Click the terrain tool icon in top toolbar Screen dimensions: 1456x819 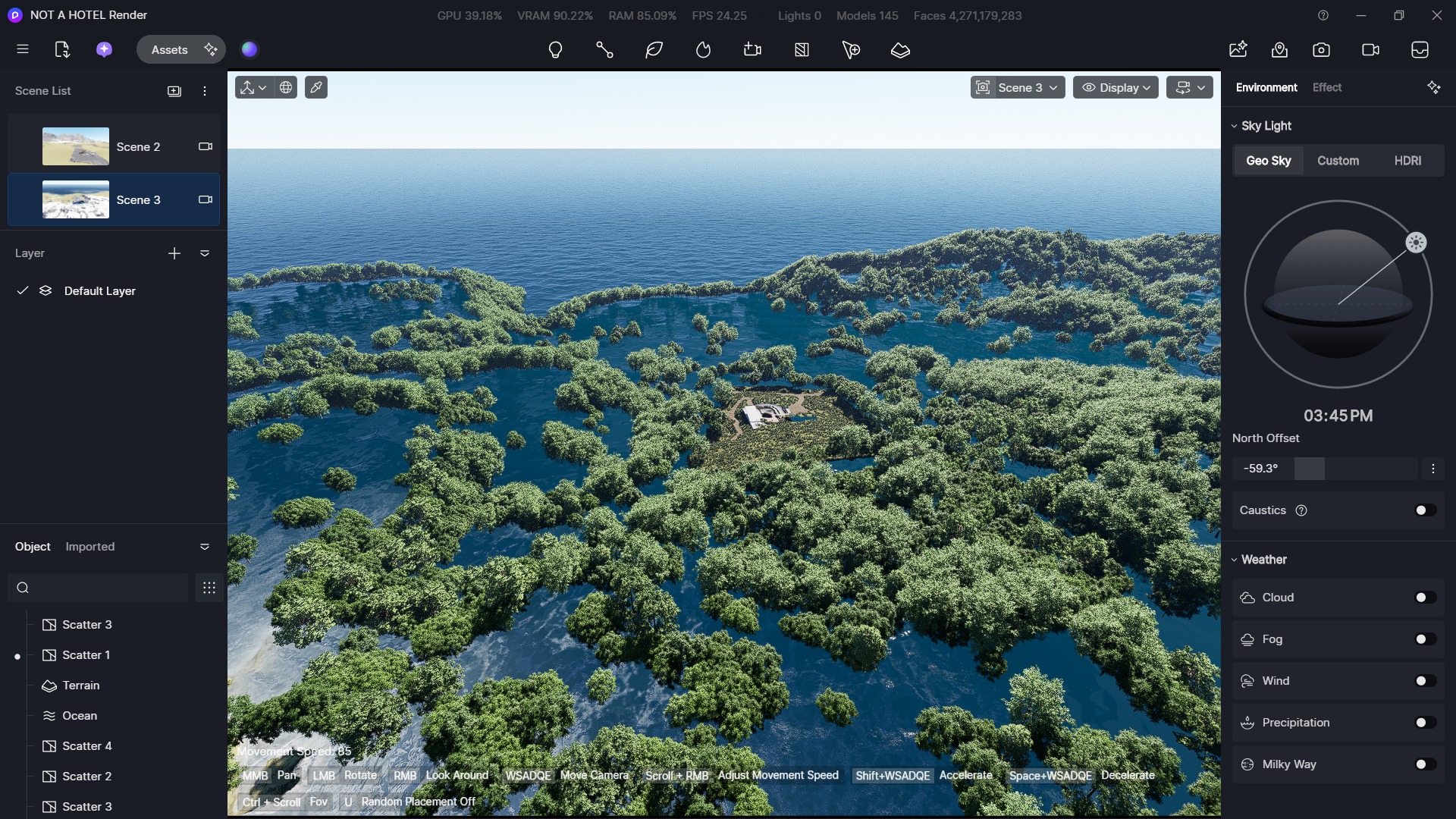coord(900,50)
